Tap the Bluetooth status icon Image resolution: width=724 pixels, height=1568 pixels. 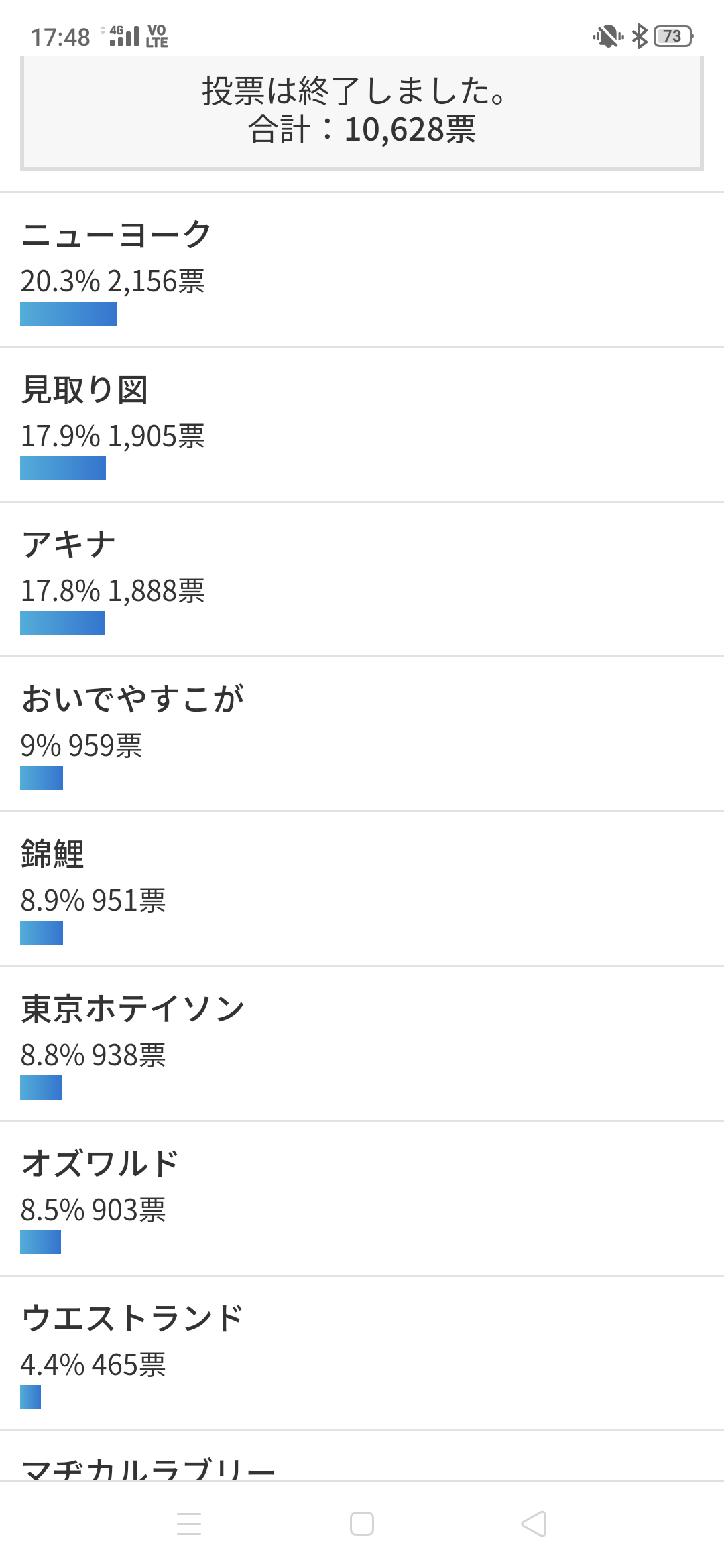[x=640, y=36]
